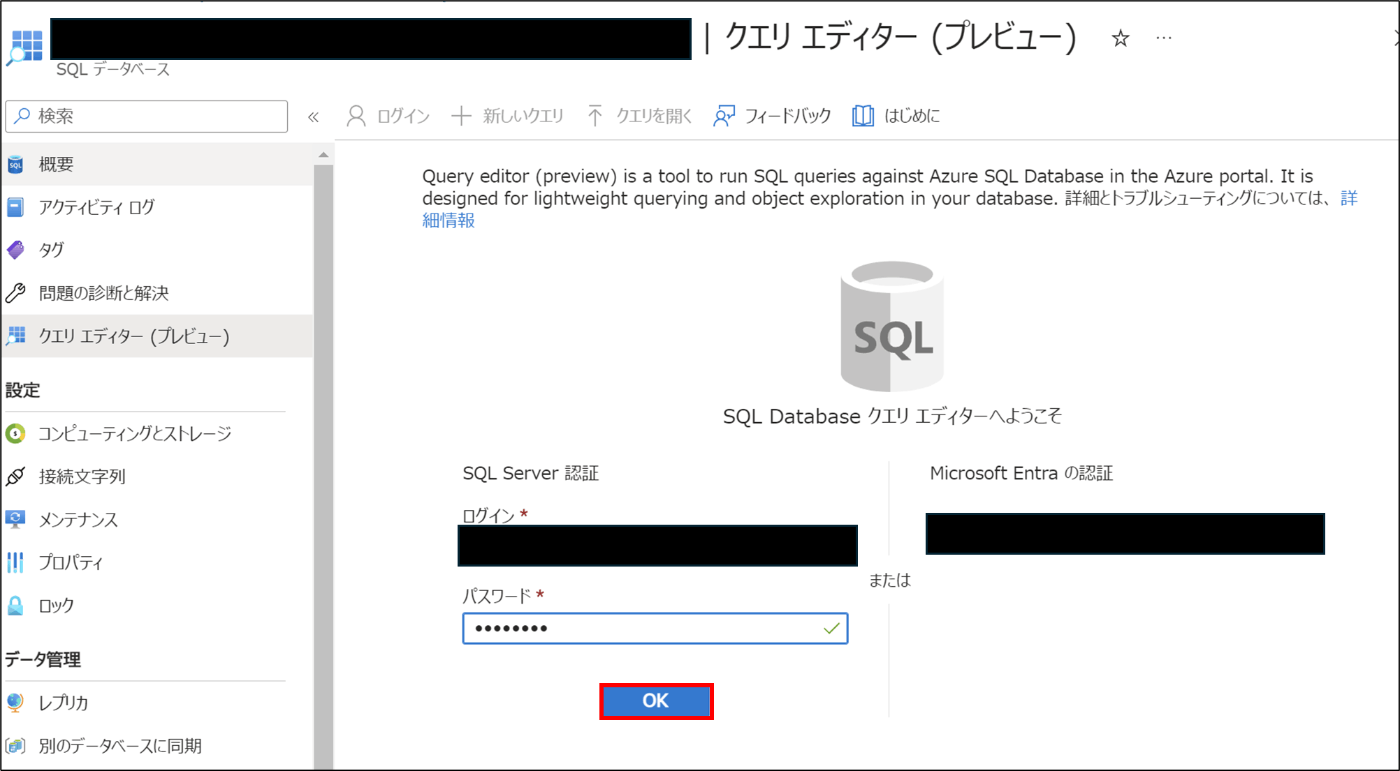Open レプリカ in the sidebar
Viewport: 1400px width, 771px height.
click(157, 703)
